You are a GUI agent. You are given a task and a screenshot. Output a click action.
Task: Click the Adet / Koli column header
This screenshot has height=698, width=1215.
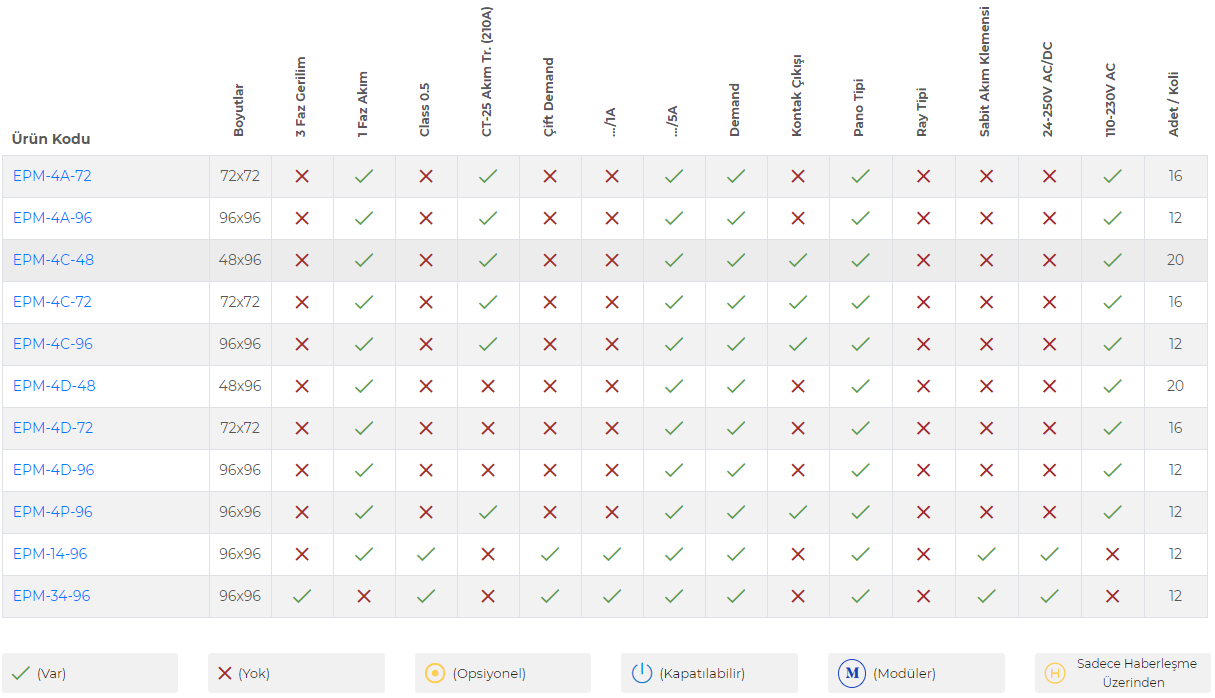coord(1174,102)
